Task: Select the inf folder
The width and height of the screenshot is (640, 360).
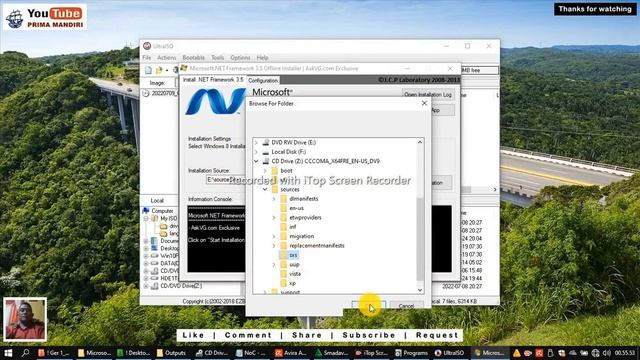Action: (293, 227)
